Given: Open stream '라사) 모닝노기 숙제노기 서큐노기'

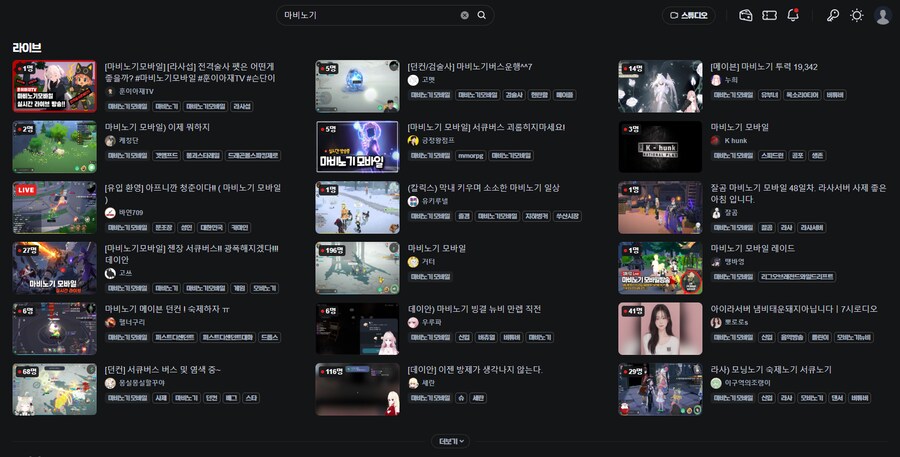Looking at the screenshot, I should (771, 369).
